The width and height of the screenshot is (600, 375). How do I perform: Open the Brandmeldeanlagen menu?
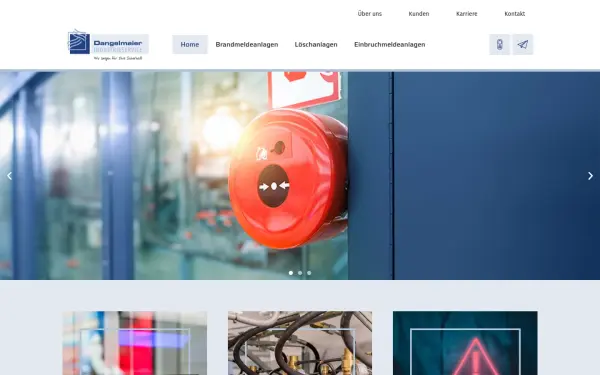tap(247, 44)
